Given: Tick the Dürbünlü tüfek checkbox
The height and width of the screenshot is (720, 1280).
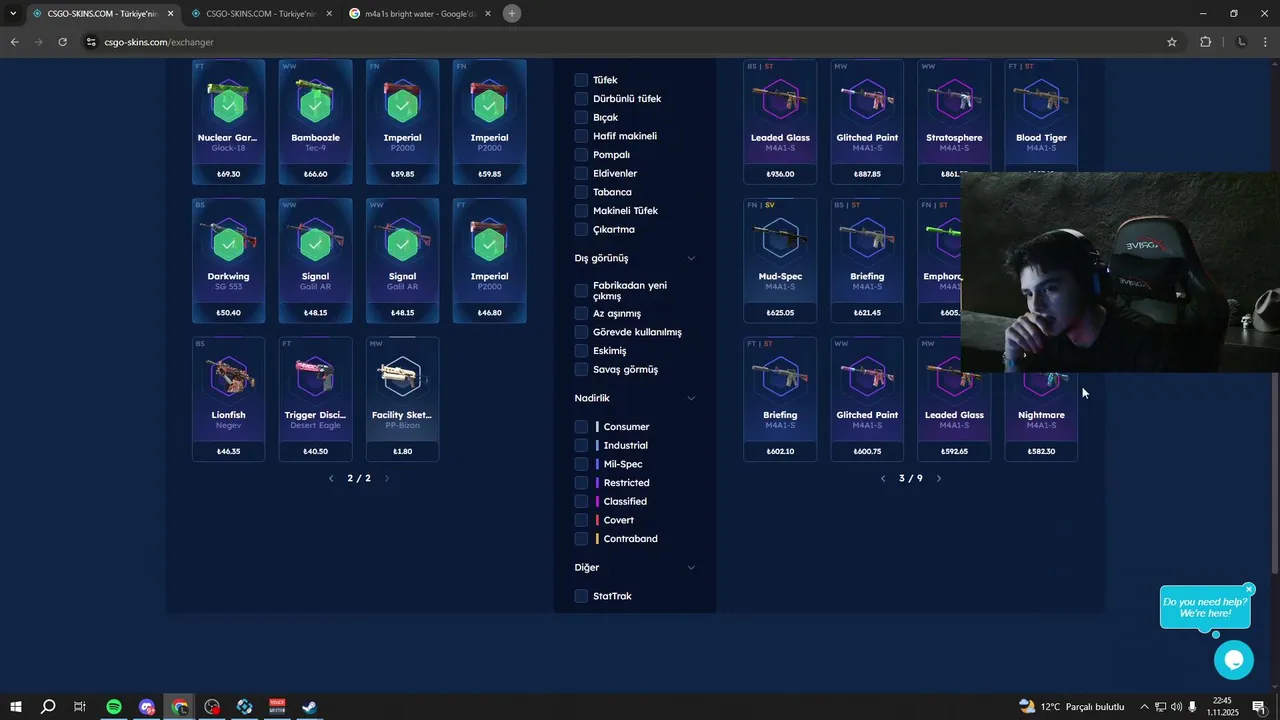Looking at the screenshot, I should click(581, 99).
